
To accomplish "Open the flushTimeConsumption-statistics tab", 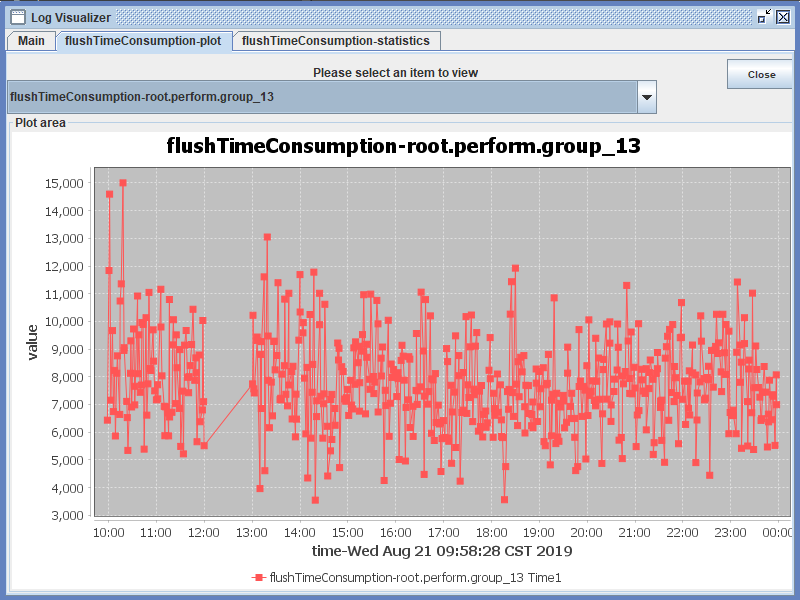I will pos(336,41).
